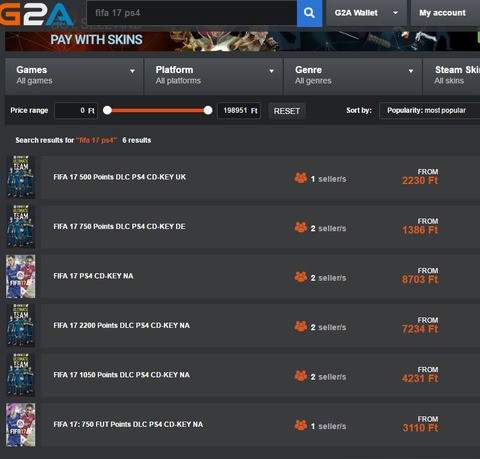Click the 6 results count text
Image resolution: width=480 pixels, height=459 pixels.
[137, 140]
